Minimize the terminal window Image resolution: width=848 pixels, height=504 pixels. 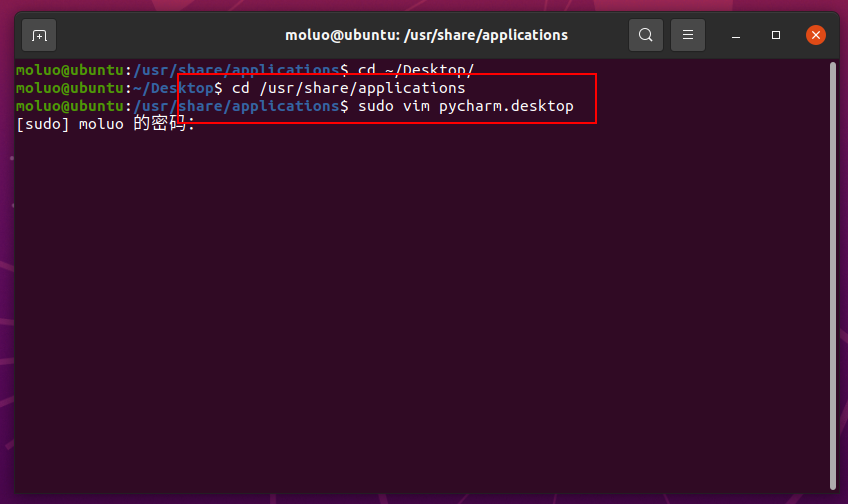pos(736,35)
